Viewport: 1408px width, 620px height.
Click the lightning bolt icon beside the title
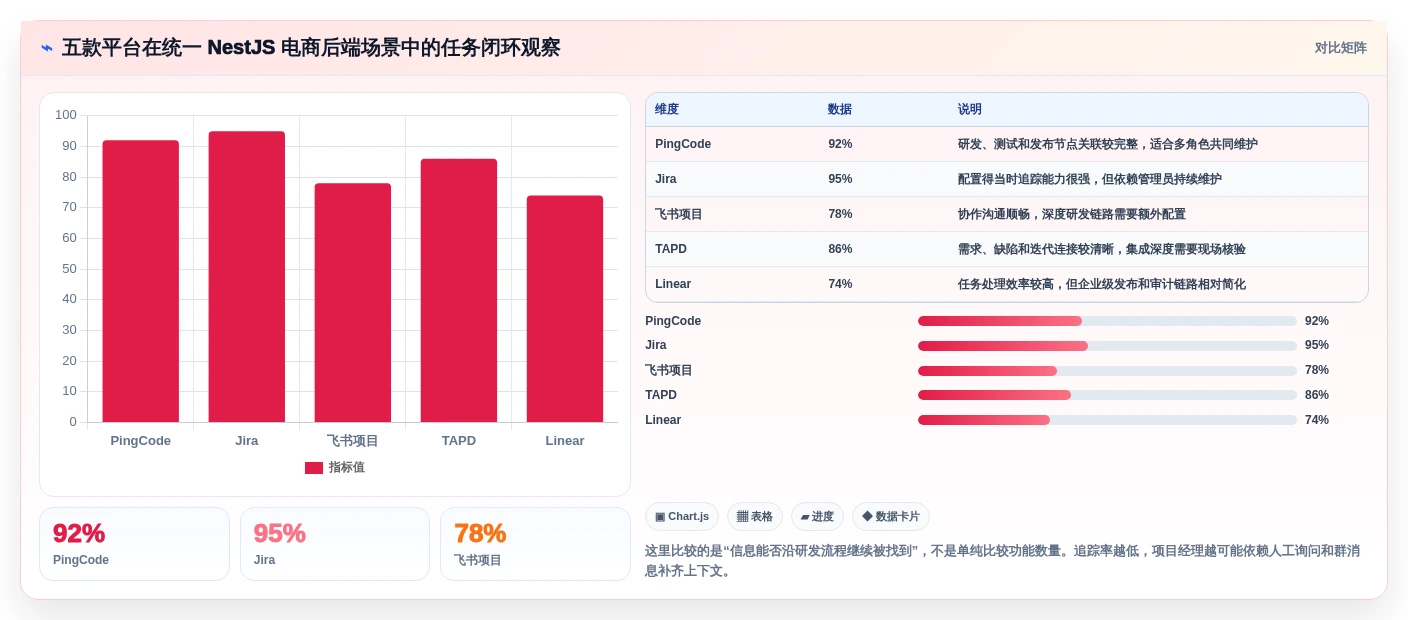pyautogui.click(x=46, y=48)
